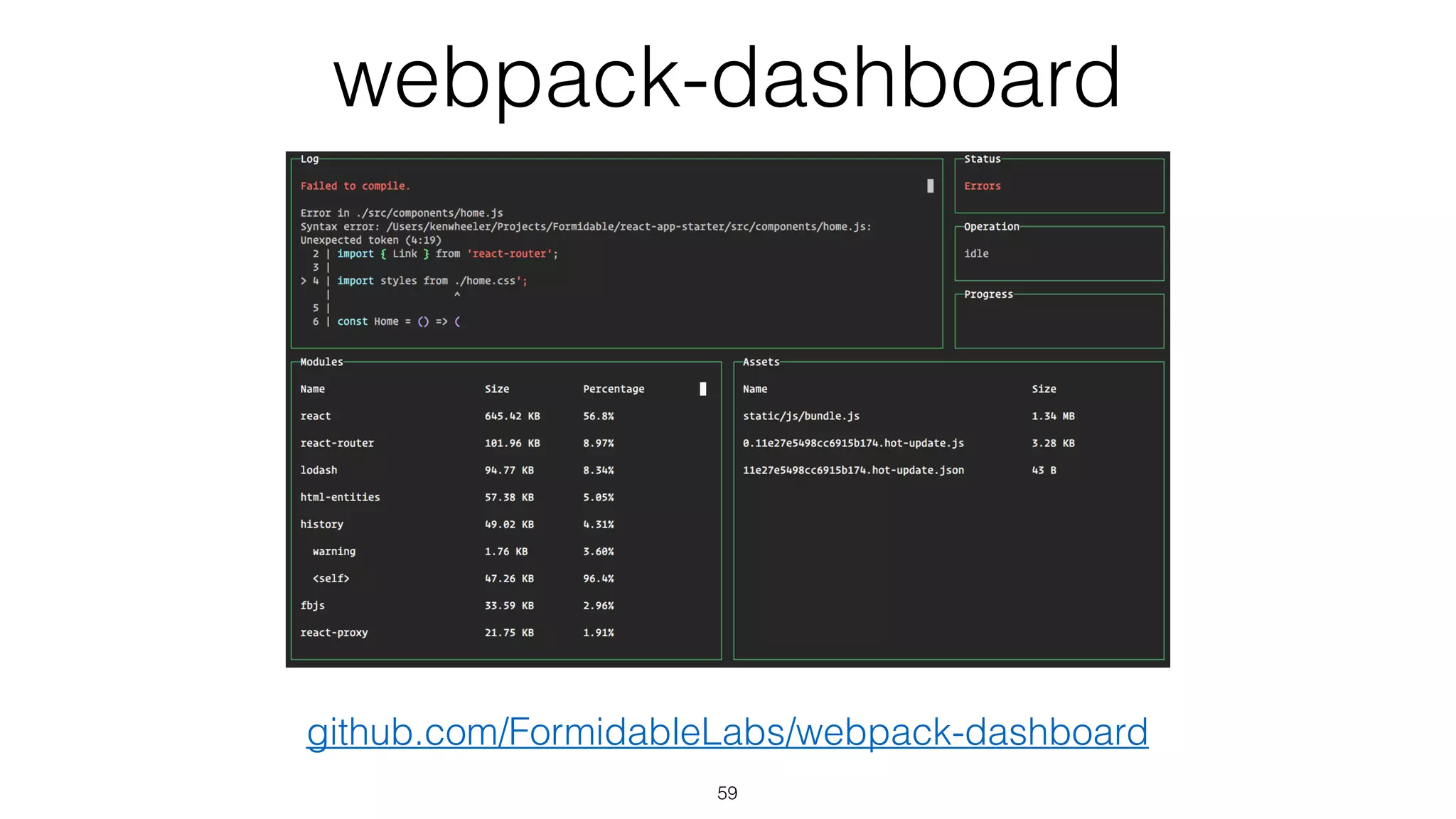Click the Modules 'Size' column header
Image resolution: width=1456 pixels, height=819 pixels.
[x=497, y=389]
